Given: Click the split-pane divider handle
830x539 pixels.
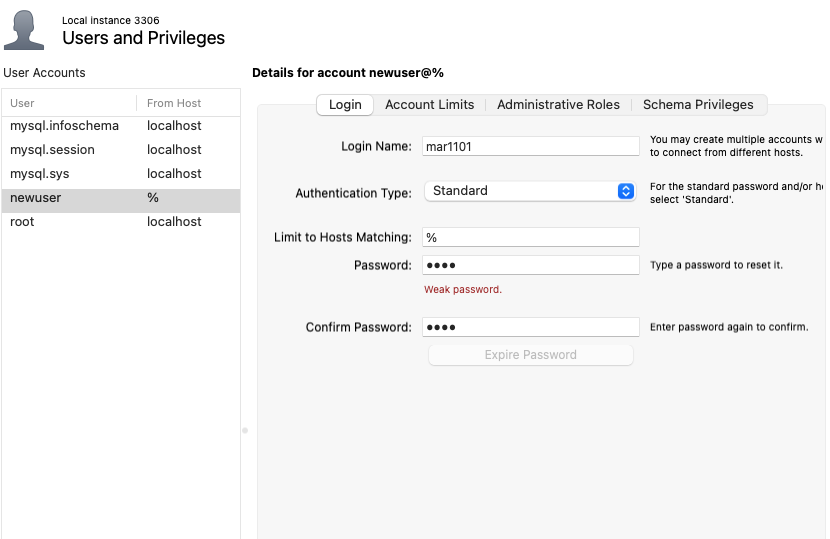Looking at the screenshot, I should click(245, 430).
